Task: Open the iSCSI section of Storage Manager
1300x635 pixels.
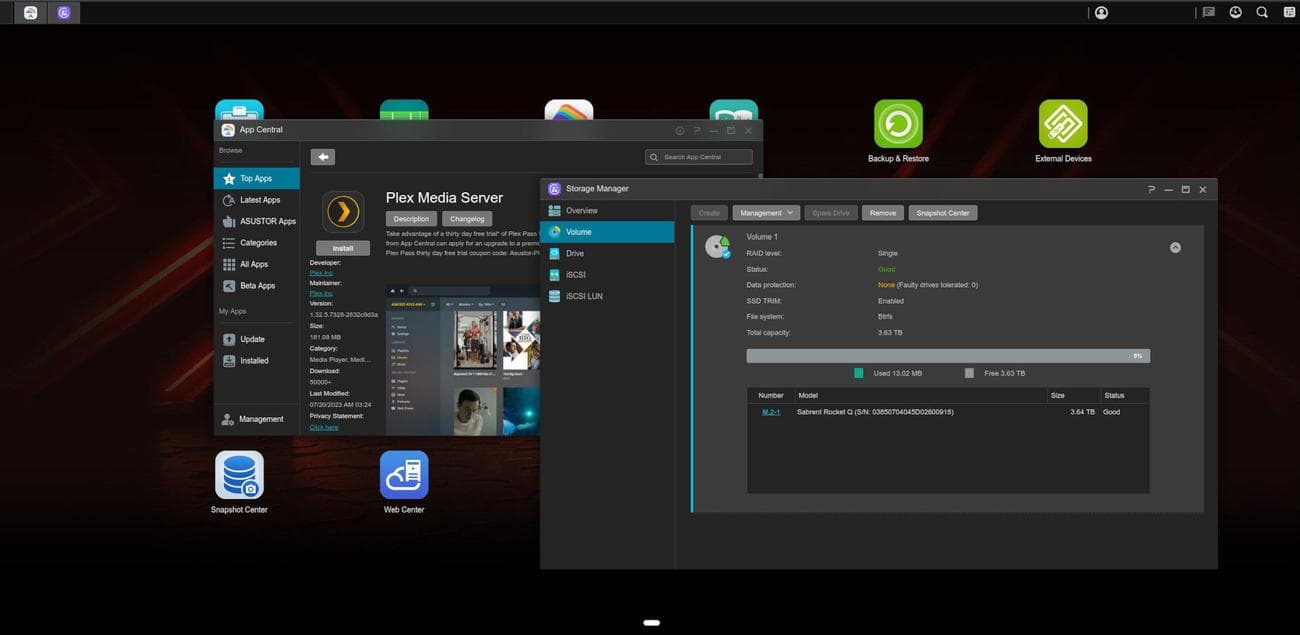Action: click(x=575, y=274)
